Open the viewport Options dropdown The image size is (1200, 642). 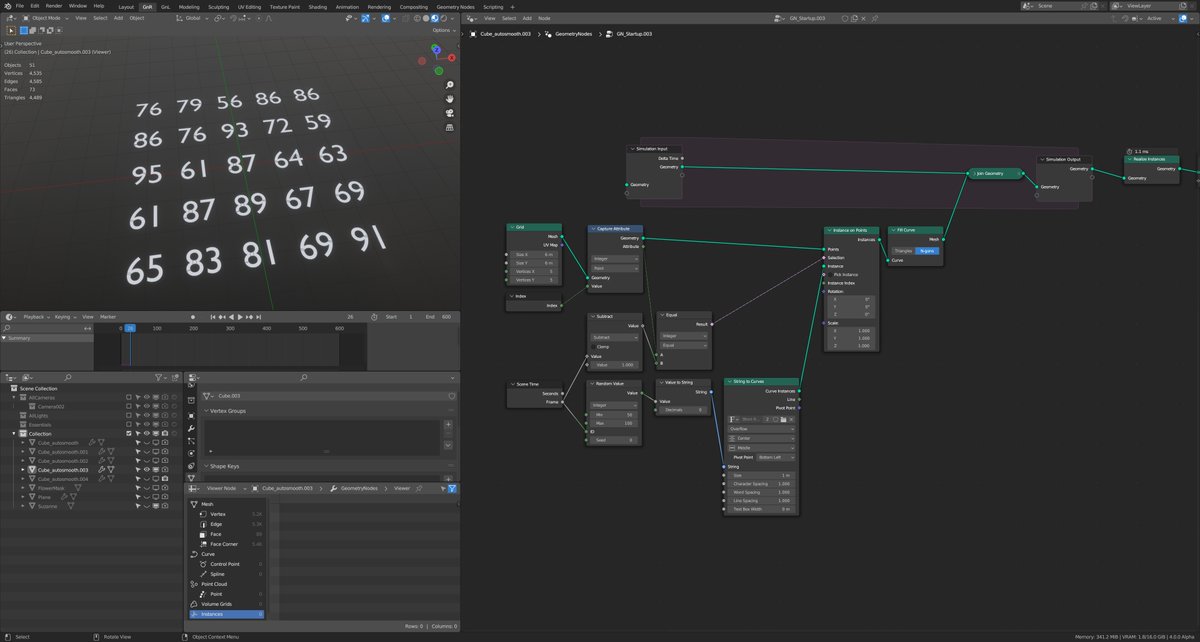coord(444,30)
